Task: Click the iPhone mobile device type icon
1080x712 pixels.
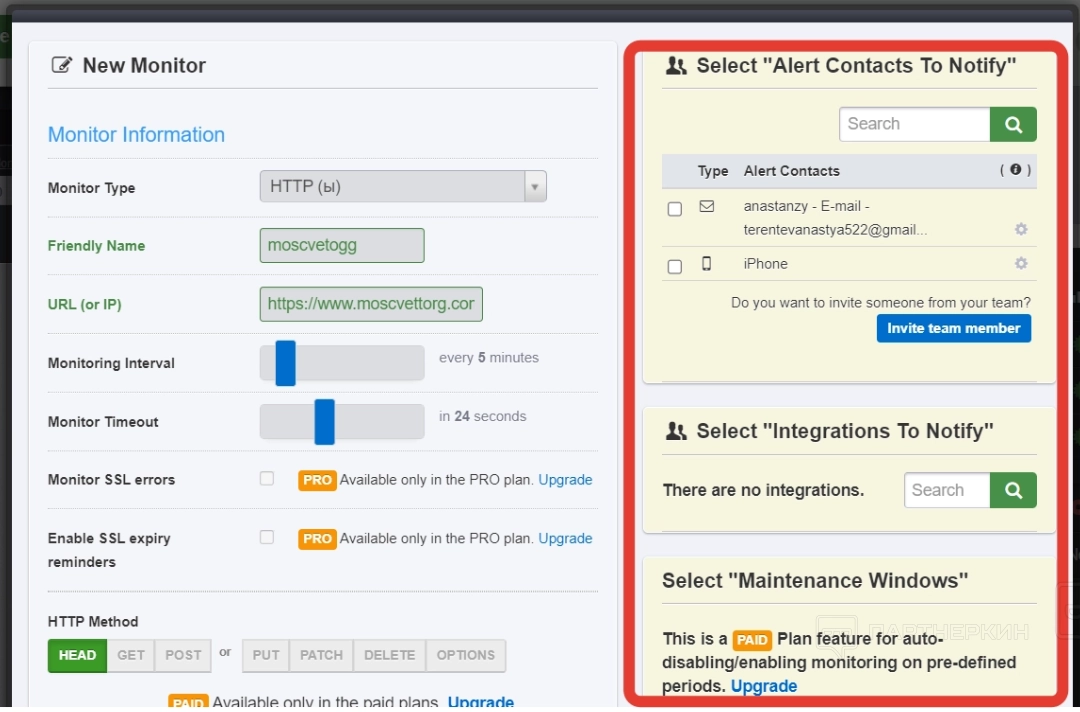Action: tap(707, 264)
